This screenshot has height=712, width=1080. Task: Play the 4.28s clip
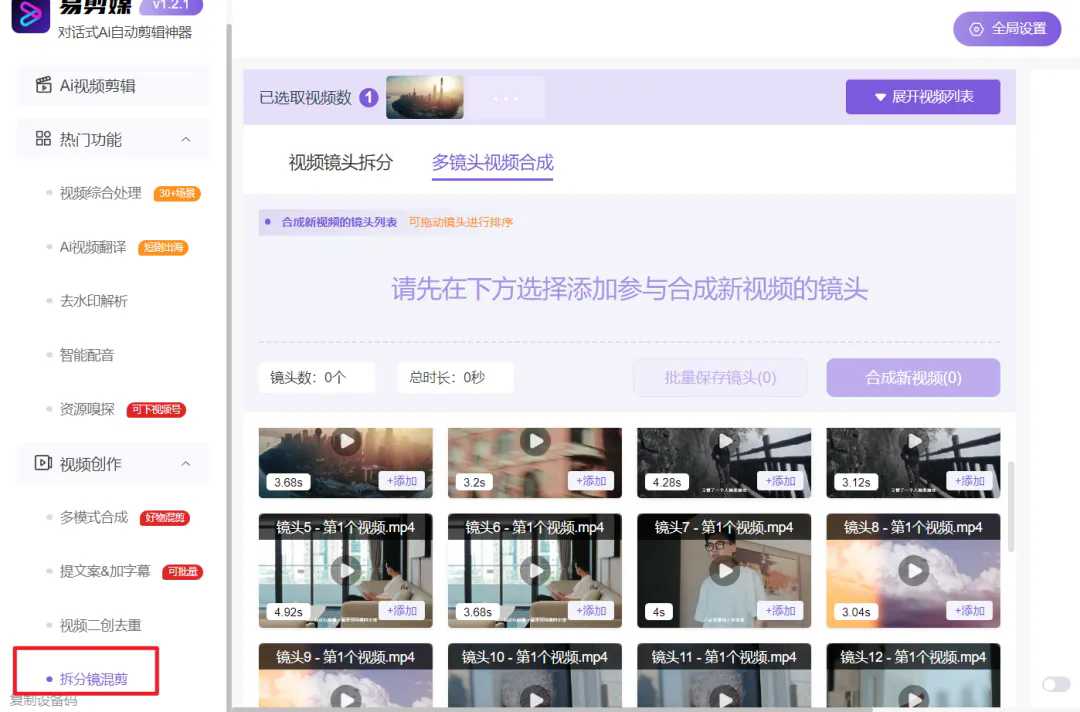click(725, 441)
